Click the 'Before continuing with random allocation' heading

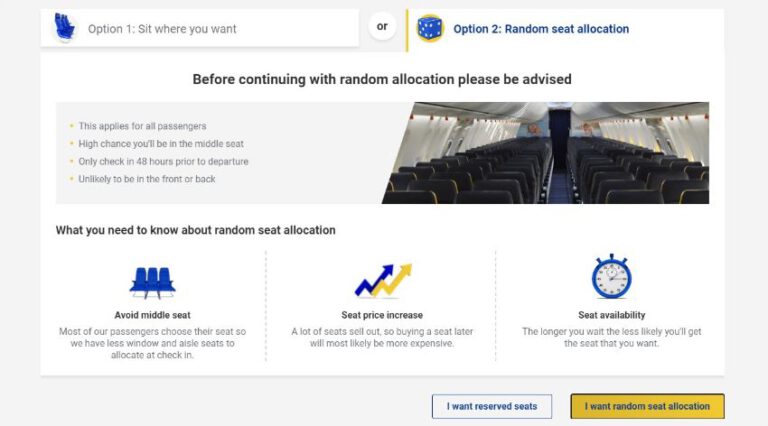tap(382, 79)
